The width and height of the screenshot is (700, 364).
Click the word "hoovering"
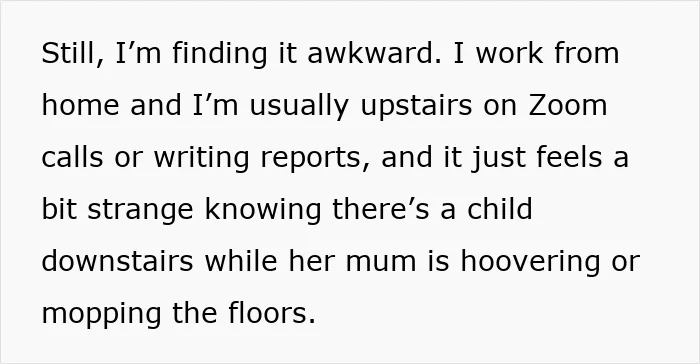tap(530, 262)
